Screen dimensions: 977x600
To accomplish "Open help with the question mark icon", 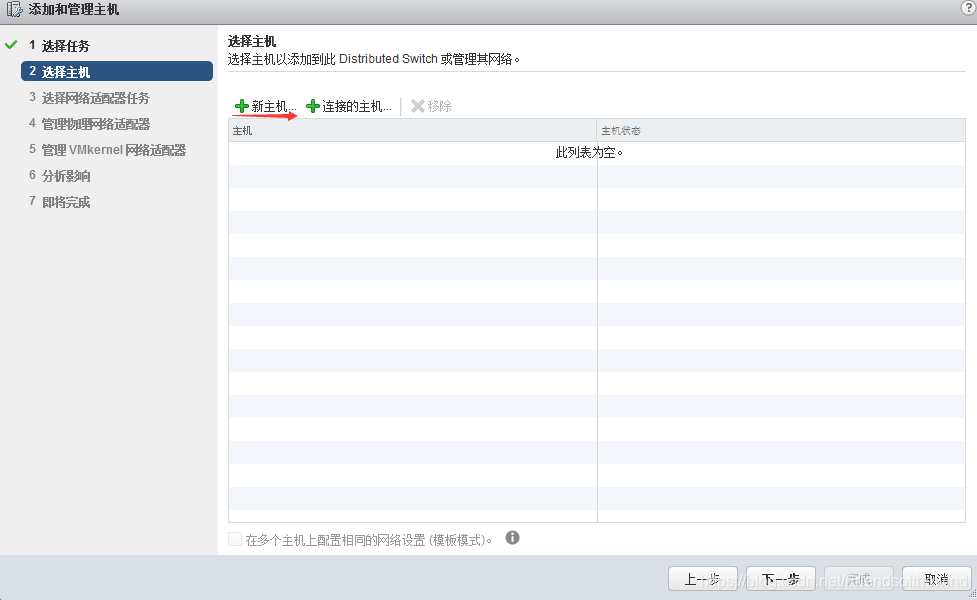I will click(x=968, y=8).
